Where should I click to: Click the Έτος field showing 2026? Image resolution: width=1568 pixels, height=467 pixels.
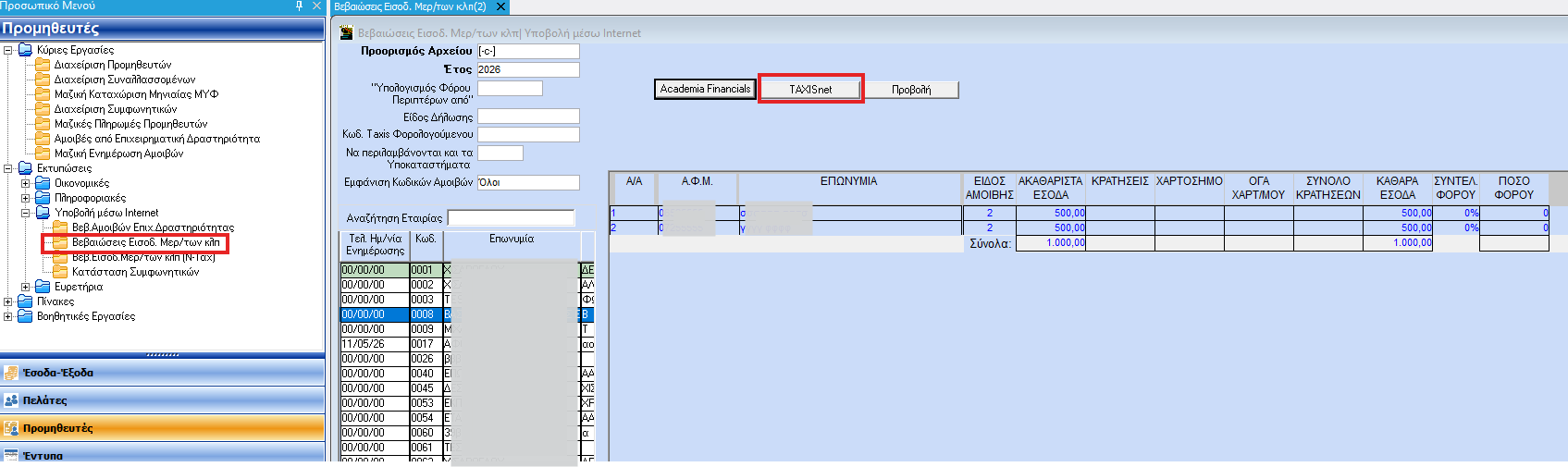[x=528, y=69]
